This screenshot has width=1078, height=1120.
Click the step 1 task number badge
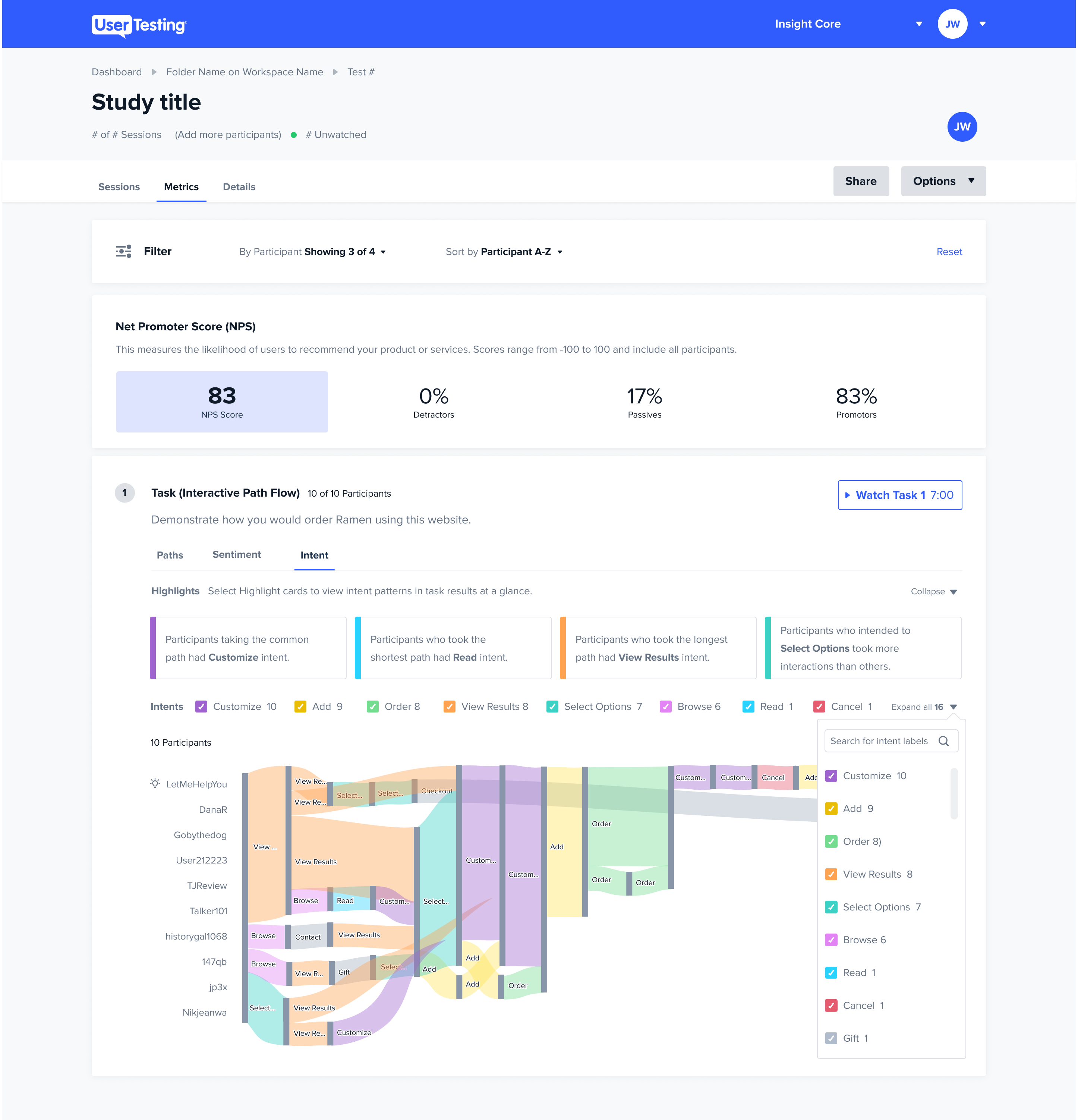click(124, 493)
